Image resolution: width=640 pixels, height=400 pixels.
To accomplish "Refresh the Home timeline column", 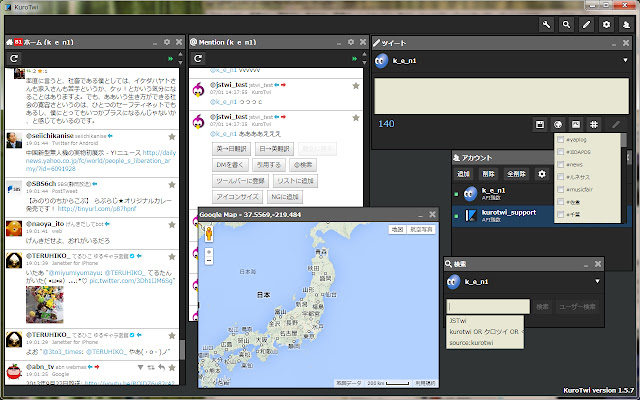I will 14,60.
